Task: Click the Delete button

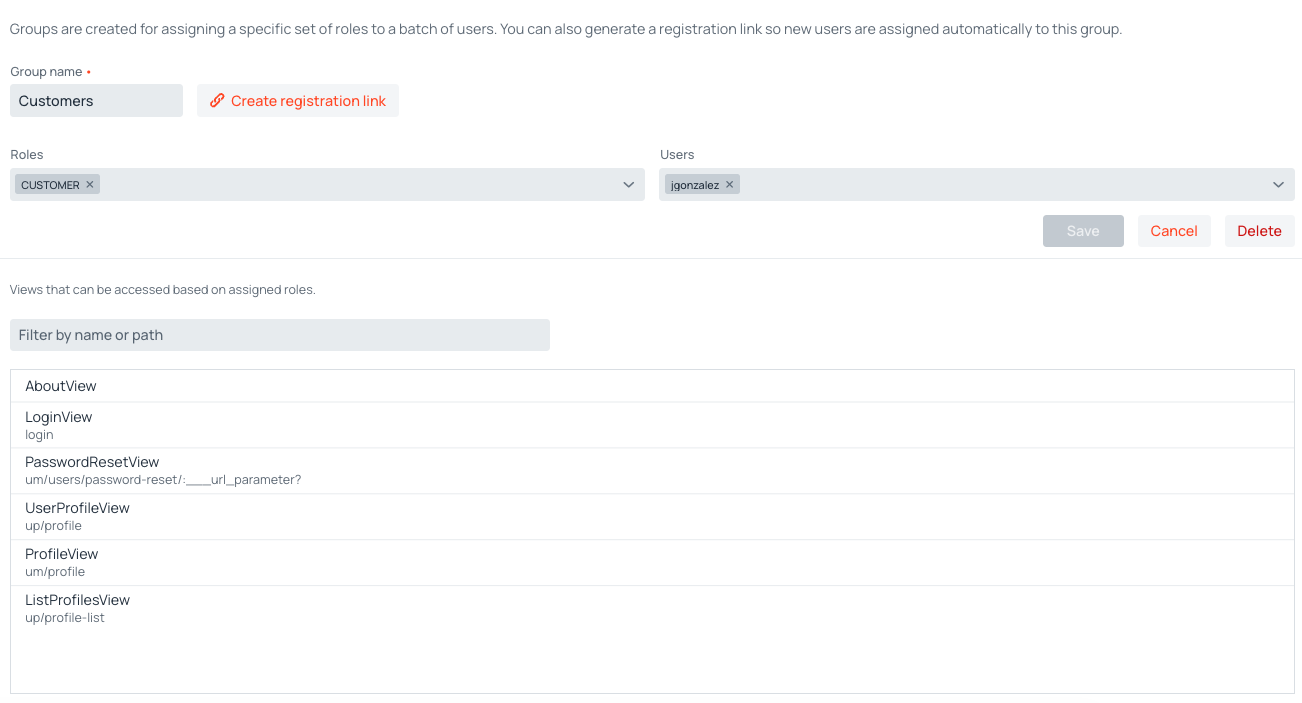Action: 1259,231
